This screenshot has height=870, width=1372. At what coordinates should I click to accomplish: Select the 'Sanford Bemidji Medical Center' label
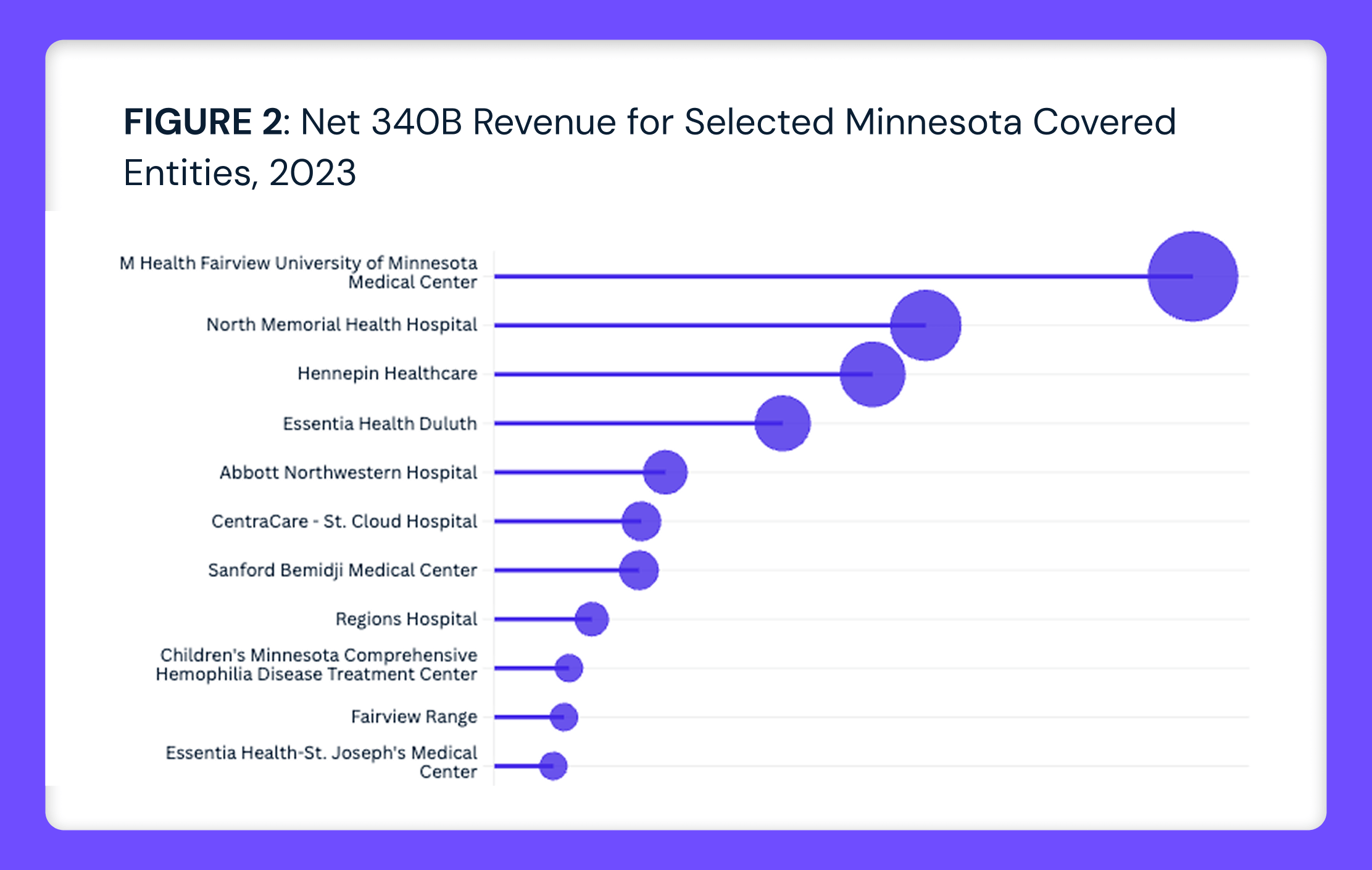coord(343,570)
